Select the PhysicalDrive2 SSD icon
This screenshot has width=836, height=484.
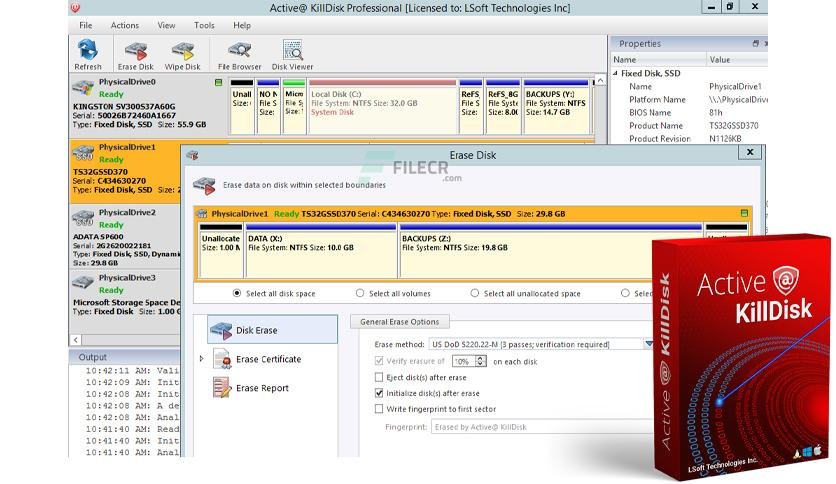[x=83, y=218]
